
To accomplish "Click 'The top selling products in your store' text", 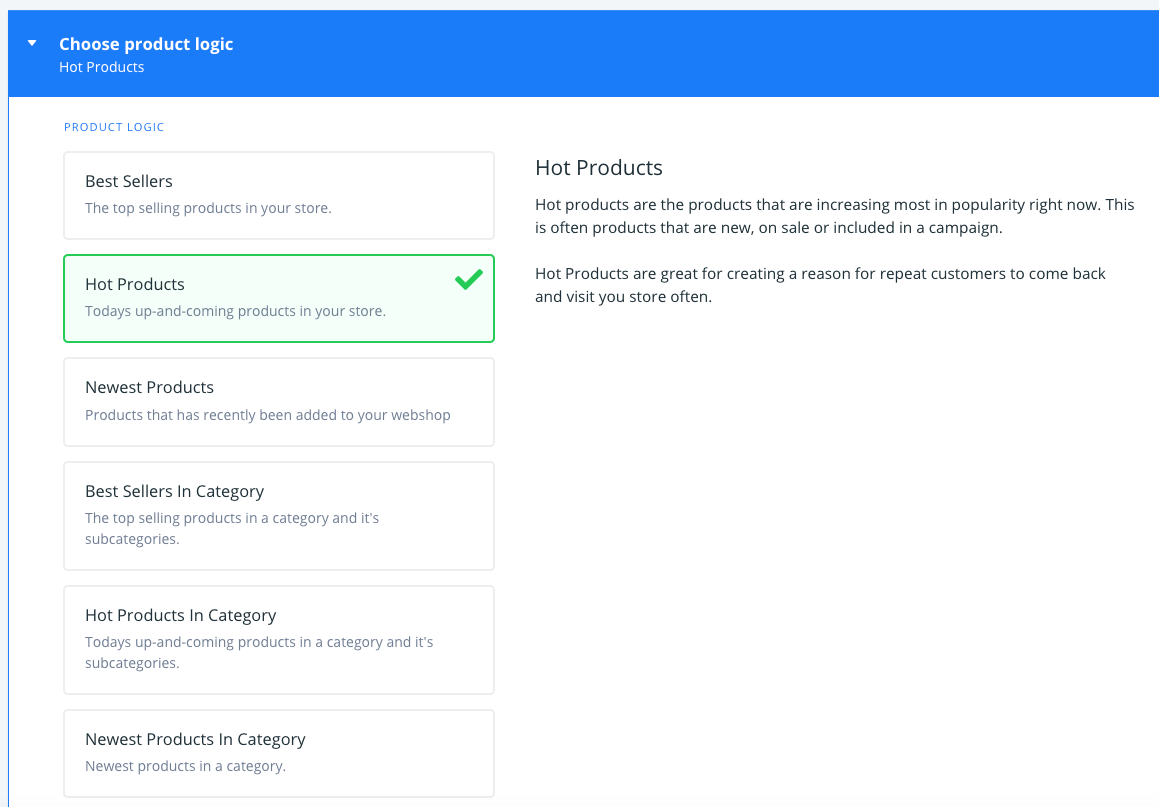I will click(x=208, y=208).
